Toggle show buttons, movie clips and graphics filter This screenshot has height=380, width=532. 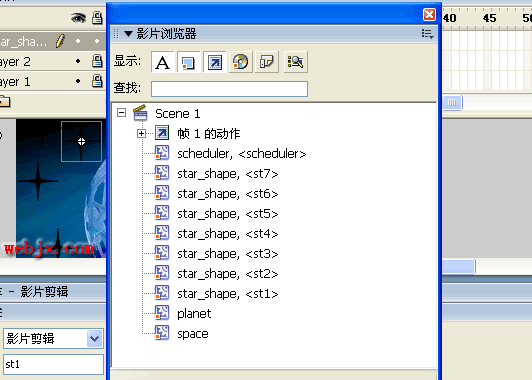tap(189, 62)
